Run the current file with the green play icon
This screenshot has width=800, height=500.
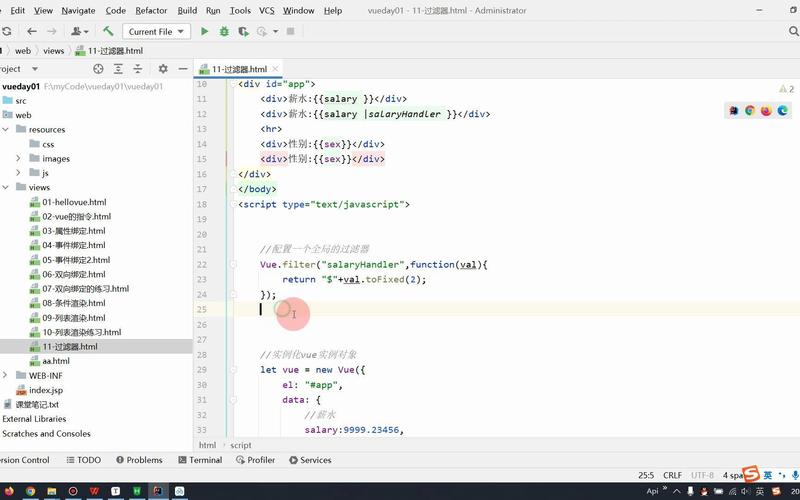tap(205, 32)
